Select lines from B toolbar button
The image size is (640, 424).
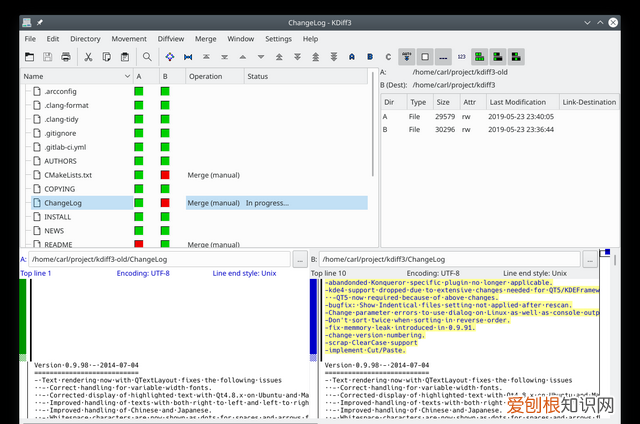370,57
